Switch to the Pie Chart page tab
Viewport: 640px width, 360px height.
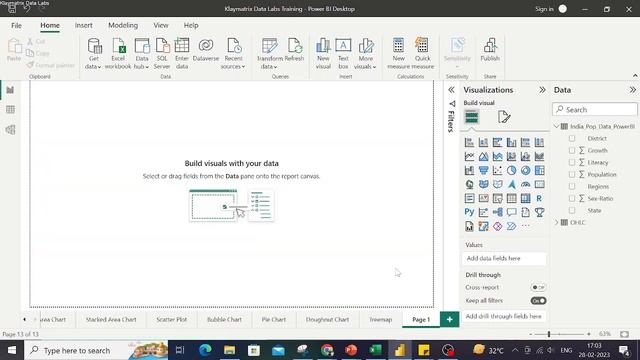click(x=273, y=320)
